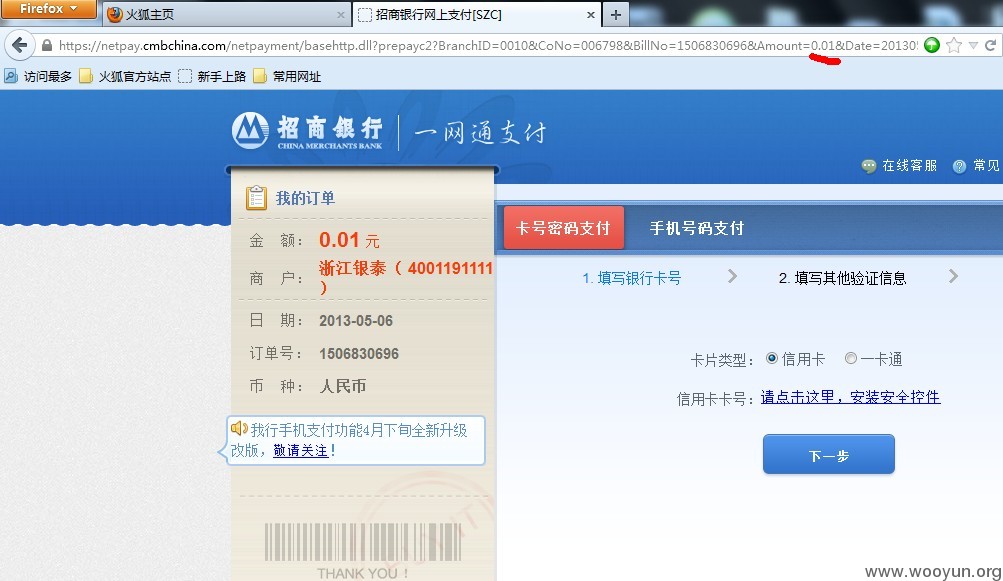Open the 常用网址 bookmark folder
The image size is (1003, 581).
(x=287, y=76)
